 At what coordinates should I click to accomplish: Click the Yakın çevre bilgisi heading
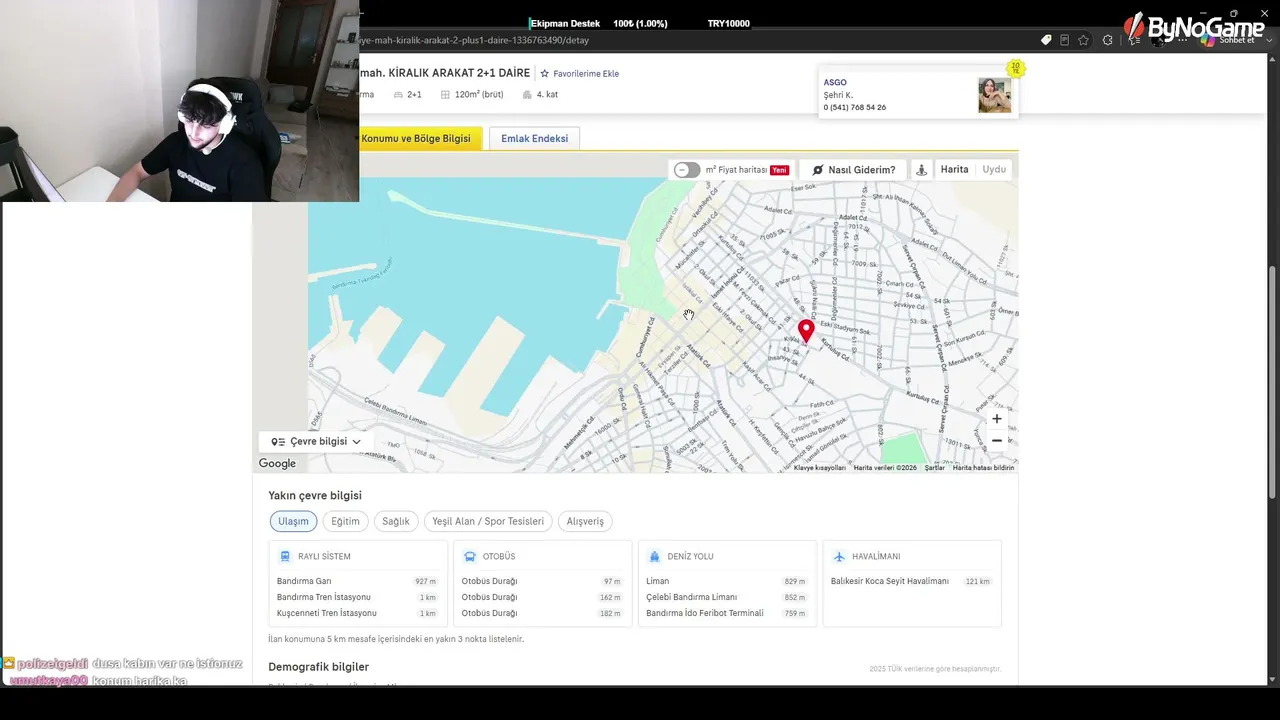click(315, 496)
